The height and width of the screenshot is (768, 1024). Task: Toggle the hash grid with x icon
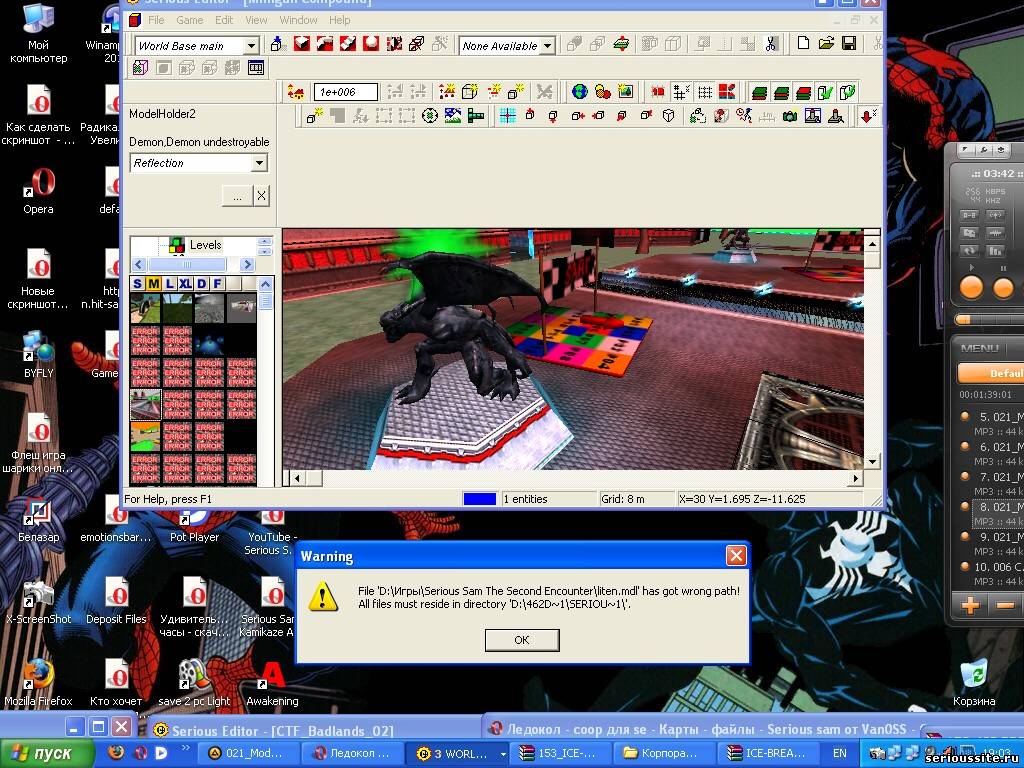(681, 92)
